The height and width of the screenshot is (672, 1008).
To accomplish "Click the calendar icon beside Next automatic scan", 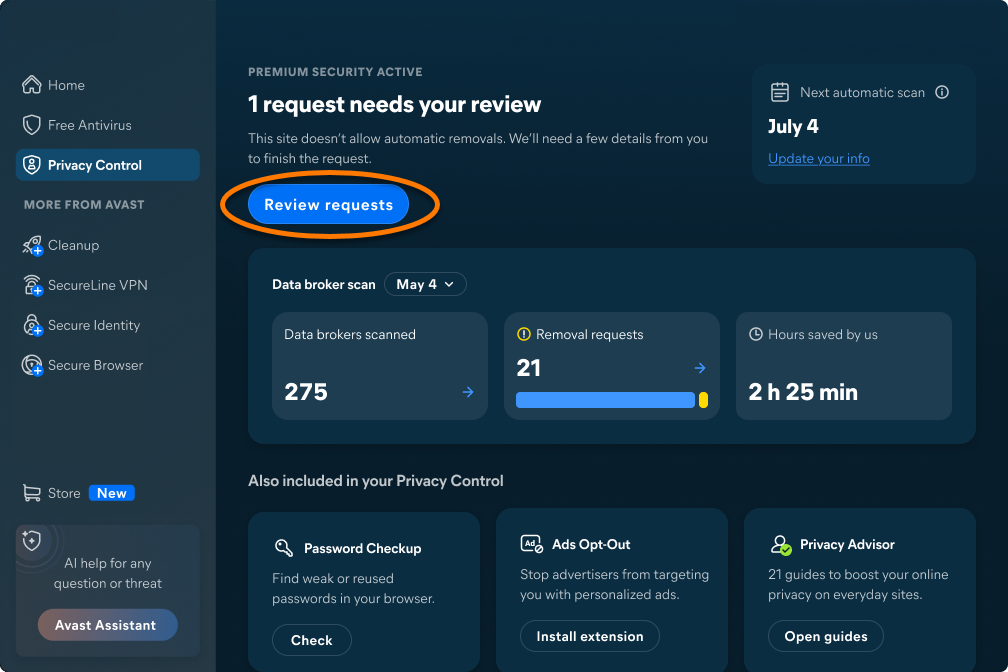I will tap(780, 92).
